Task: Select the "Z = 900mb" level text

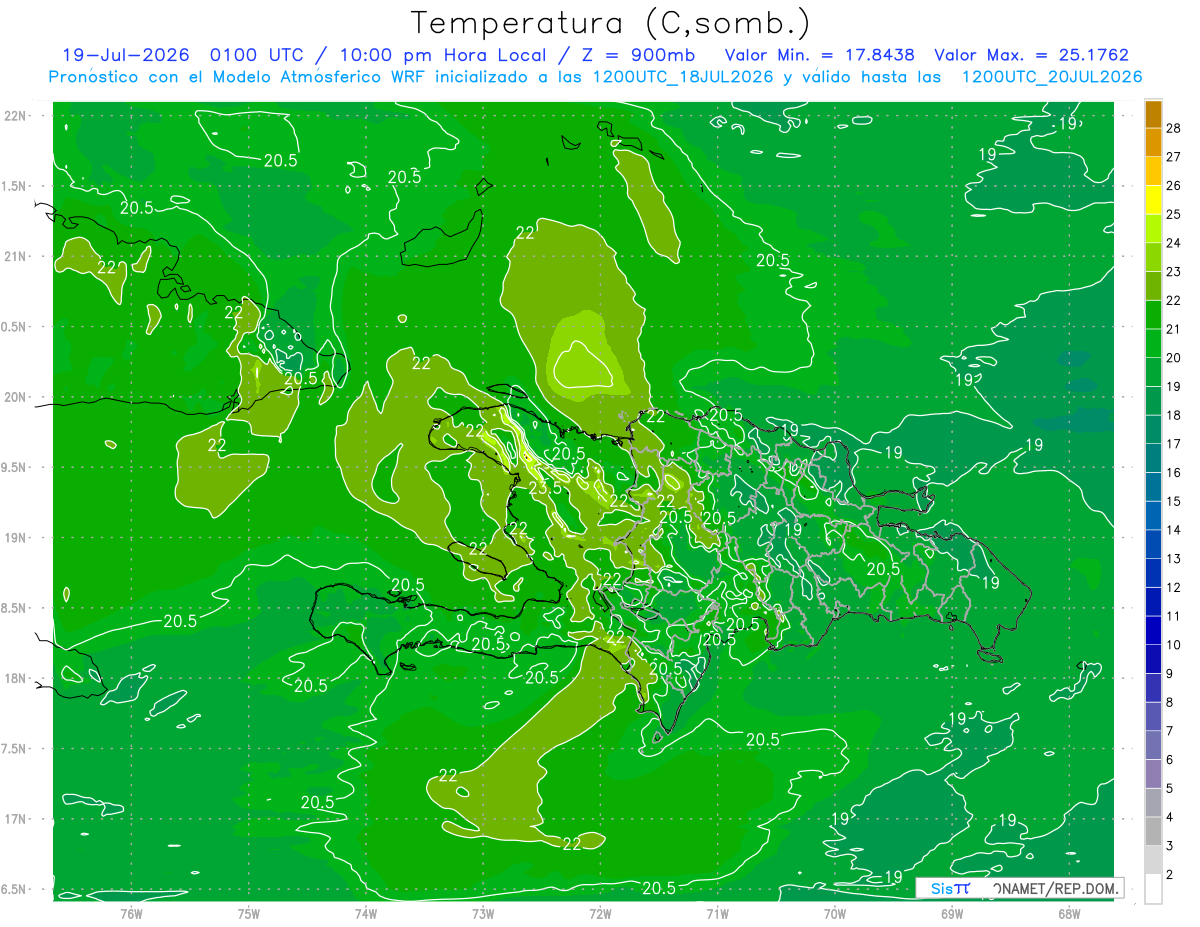Action: [x=640, y=55]
